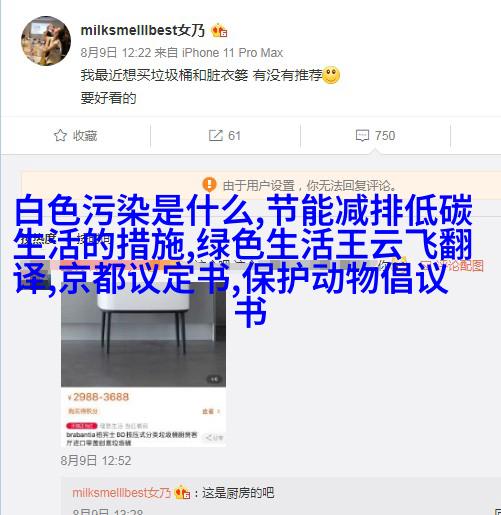Image resolution: width=501 pixels, height=515 pixels.
Task: Click the comment timestamp 8月9日 12:52
Action: (96, 461)
